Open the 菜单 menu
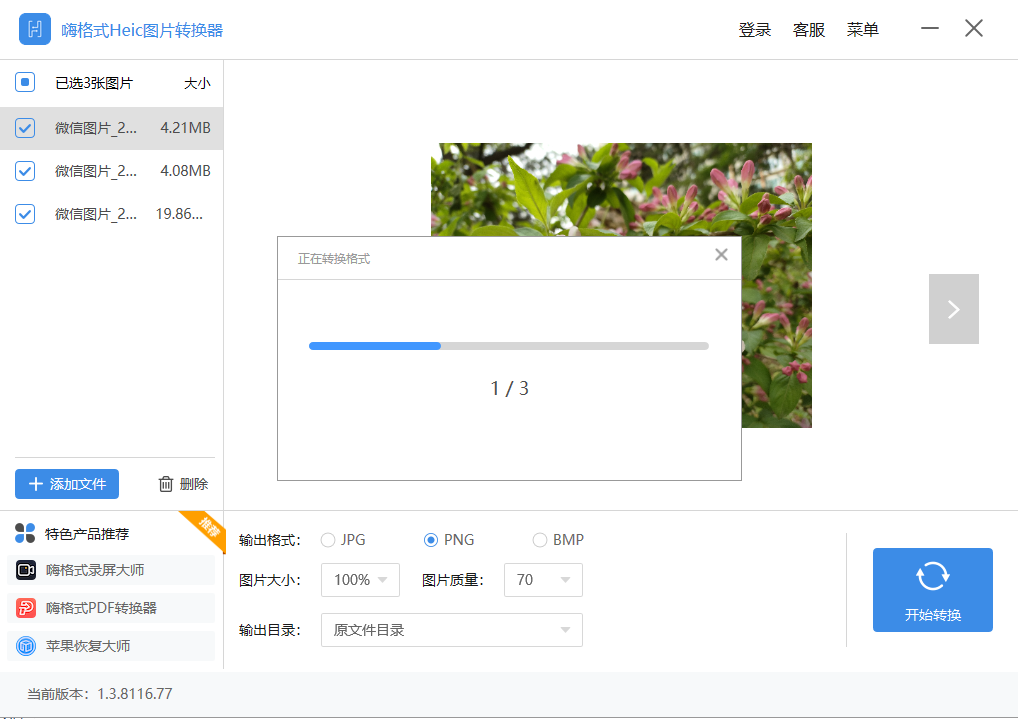 [x=862, y=29]
